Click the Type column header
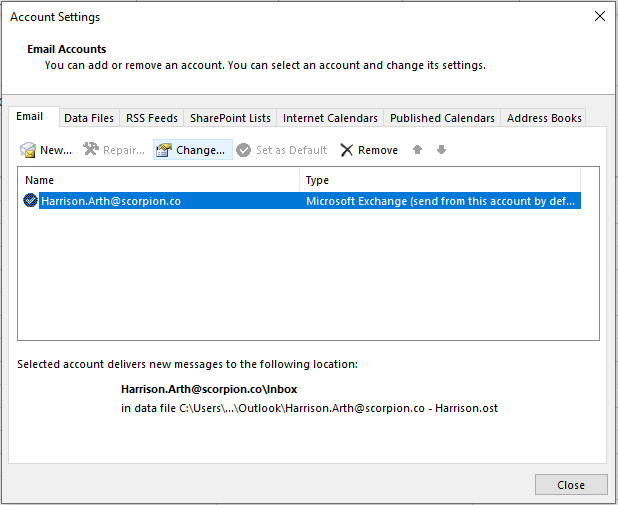Viewport: 618px width, 505px height. (440, 180)
